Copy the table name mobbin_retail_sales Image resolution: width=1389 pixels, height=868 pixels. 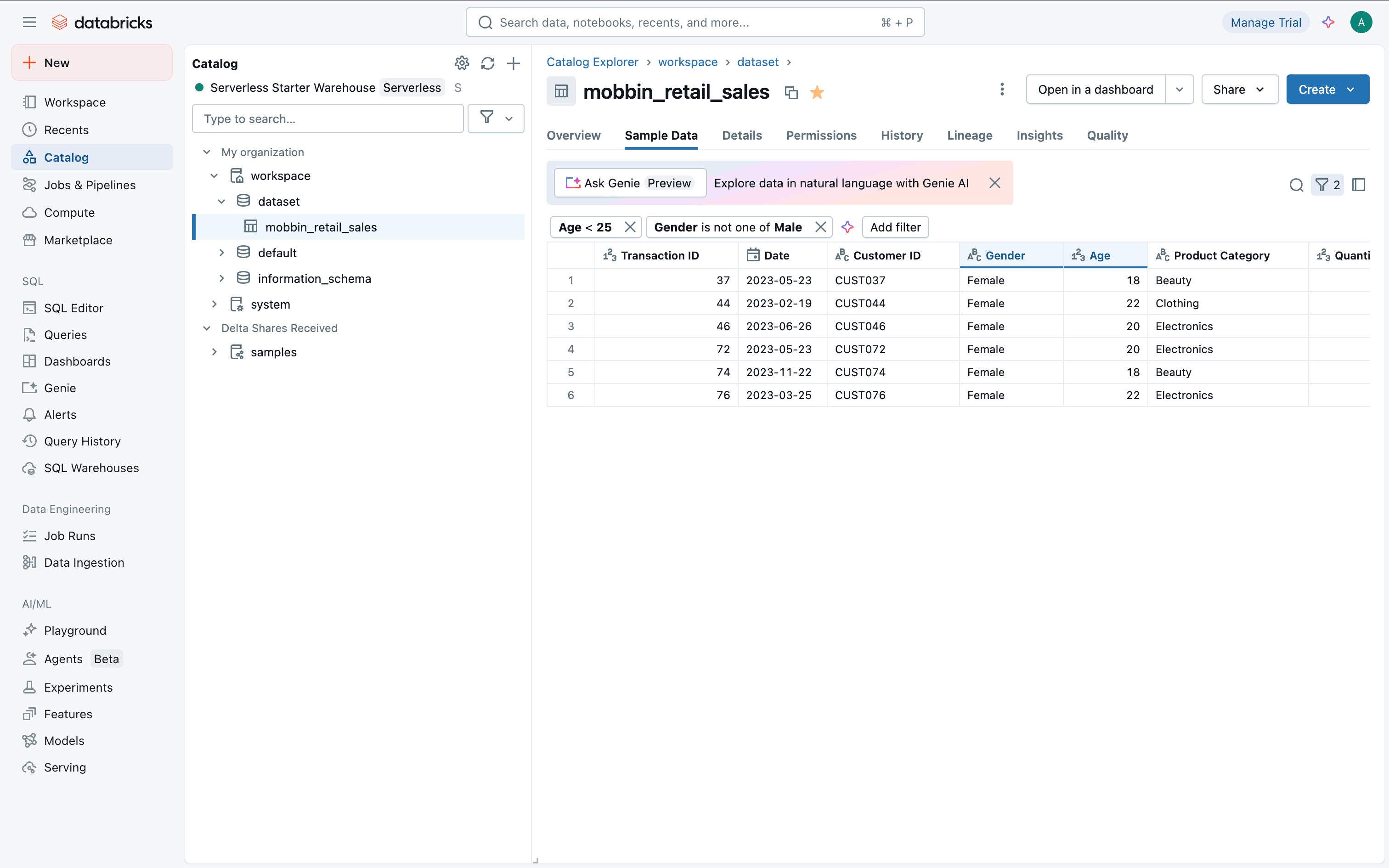[x=791, y=92]
